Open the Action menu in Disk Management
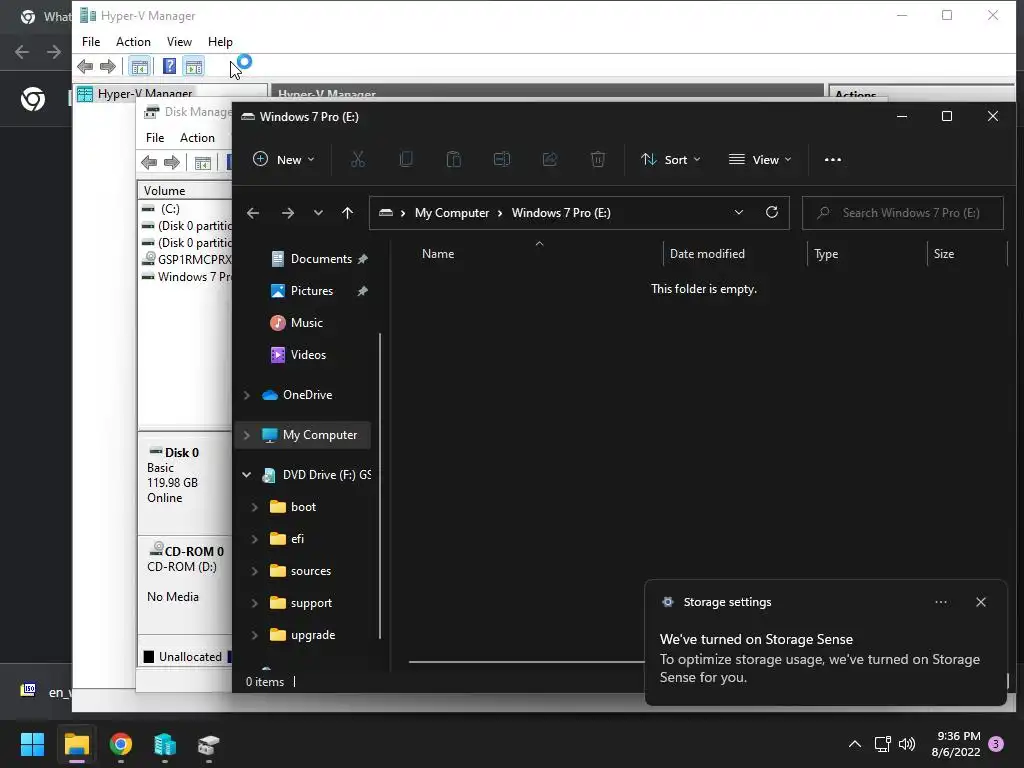Screen dimensions: 1024x768 coord(197,138)
